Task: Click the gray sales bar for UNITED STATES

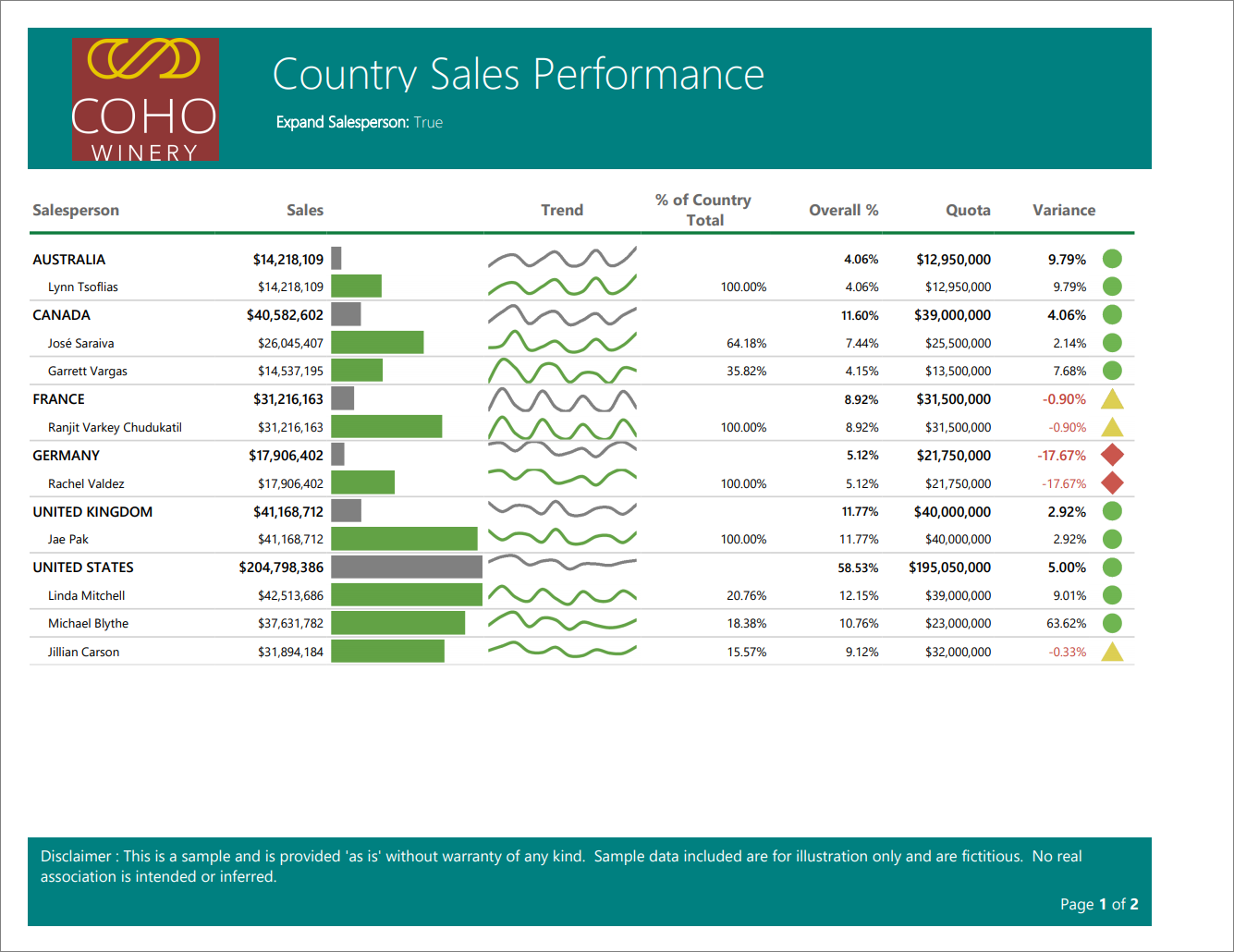Action: coord(407,568)
